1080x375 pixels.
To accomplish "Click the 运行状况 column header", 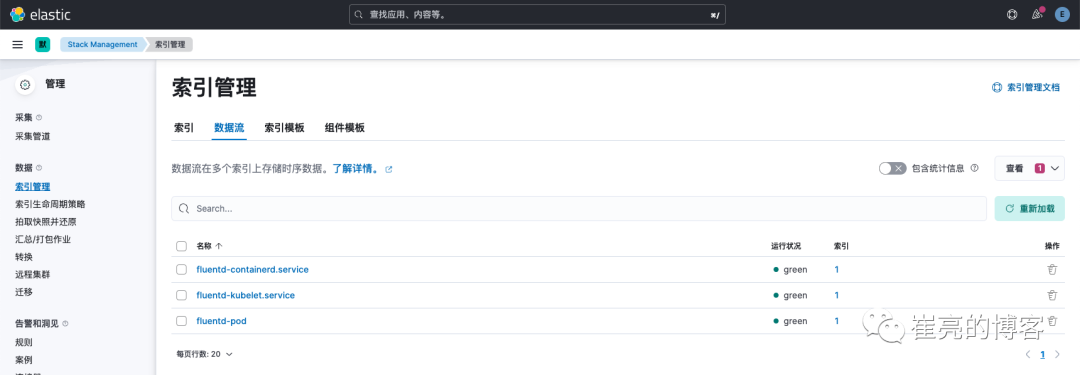I will 785,246.
